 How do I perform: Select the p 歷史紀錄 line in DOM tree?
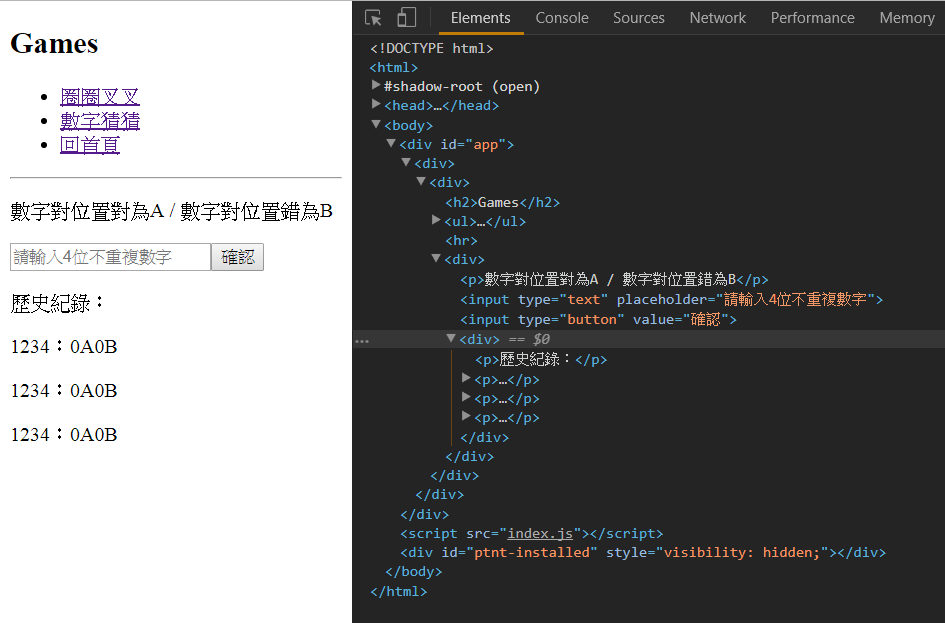click(541, 360)
